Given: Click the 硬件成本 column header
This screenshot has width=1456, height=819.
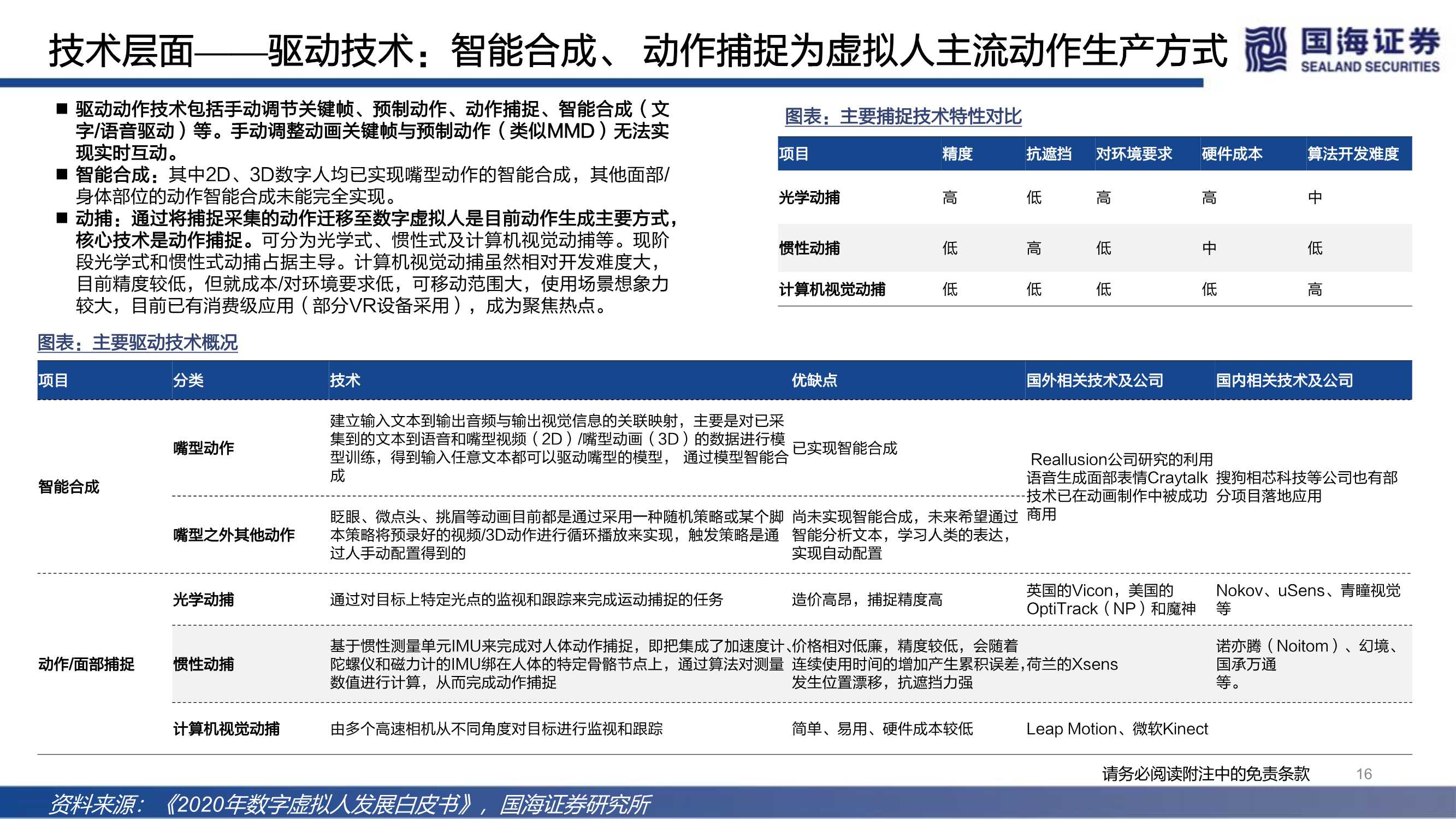Looking at the screenshot, I should pyautogui.click(x=1232, y=154).
